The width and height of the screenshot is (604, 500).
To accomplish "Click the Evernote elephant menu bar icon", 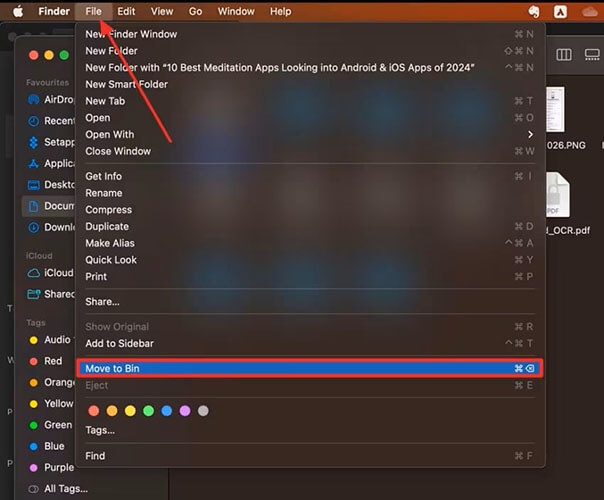I will click(x=534, y=12).
